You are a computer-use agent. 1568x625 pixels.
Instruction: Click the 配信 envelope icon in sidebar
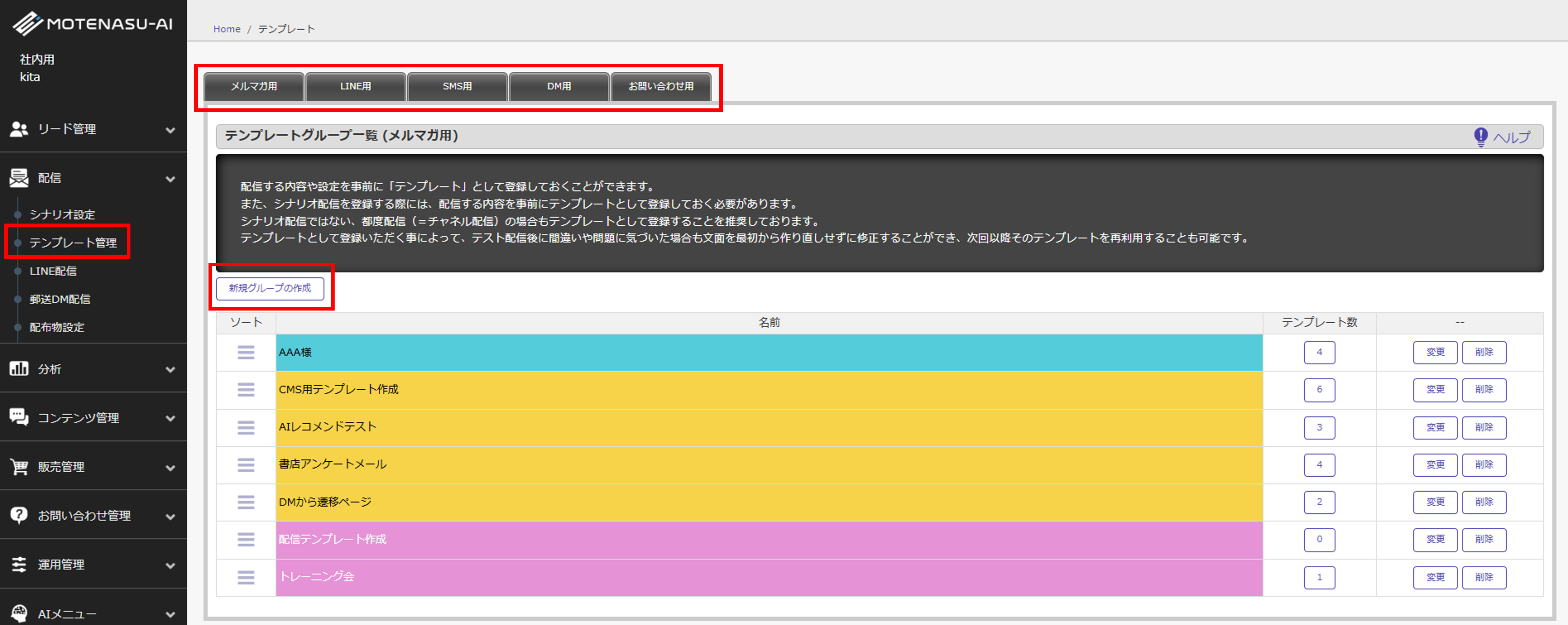[19, 178]
